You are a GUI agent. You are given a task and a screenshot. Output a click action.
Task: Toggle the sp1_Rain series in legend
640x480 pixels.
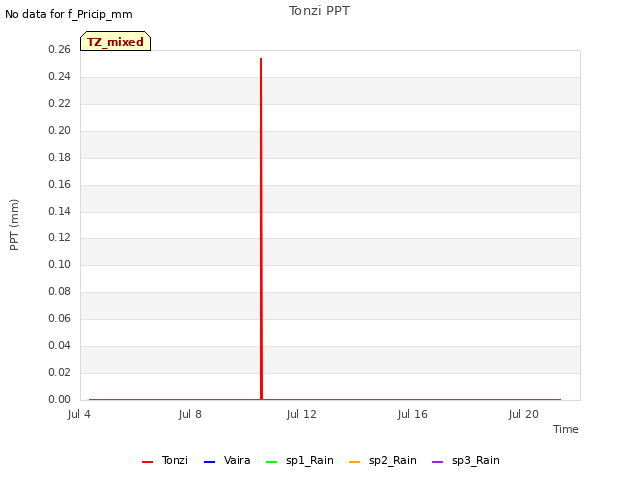300,460
